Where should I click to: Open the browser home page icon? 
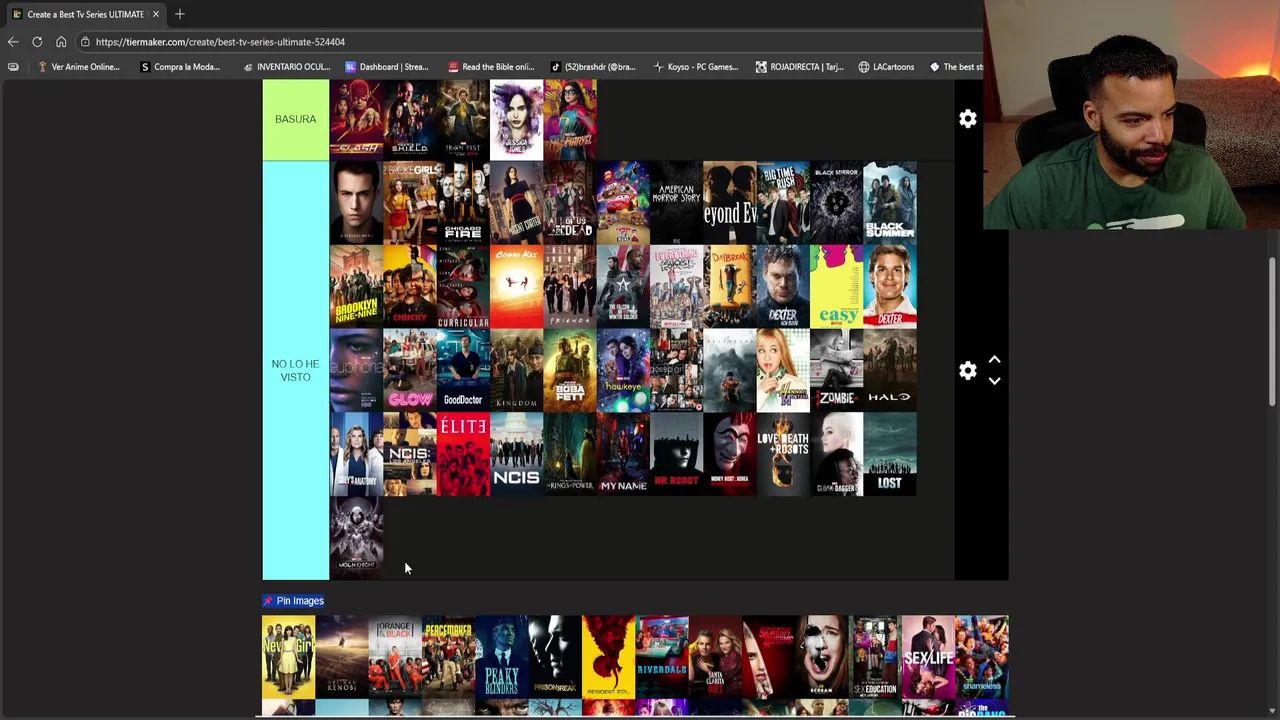61,42
